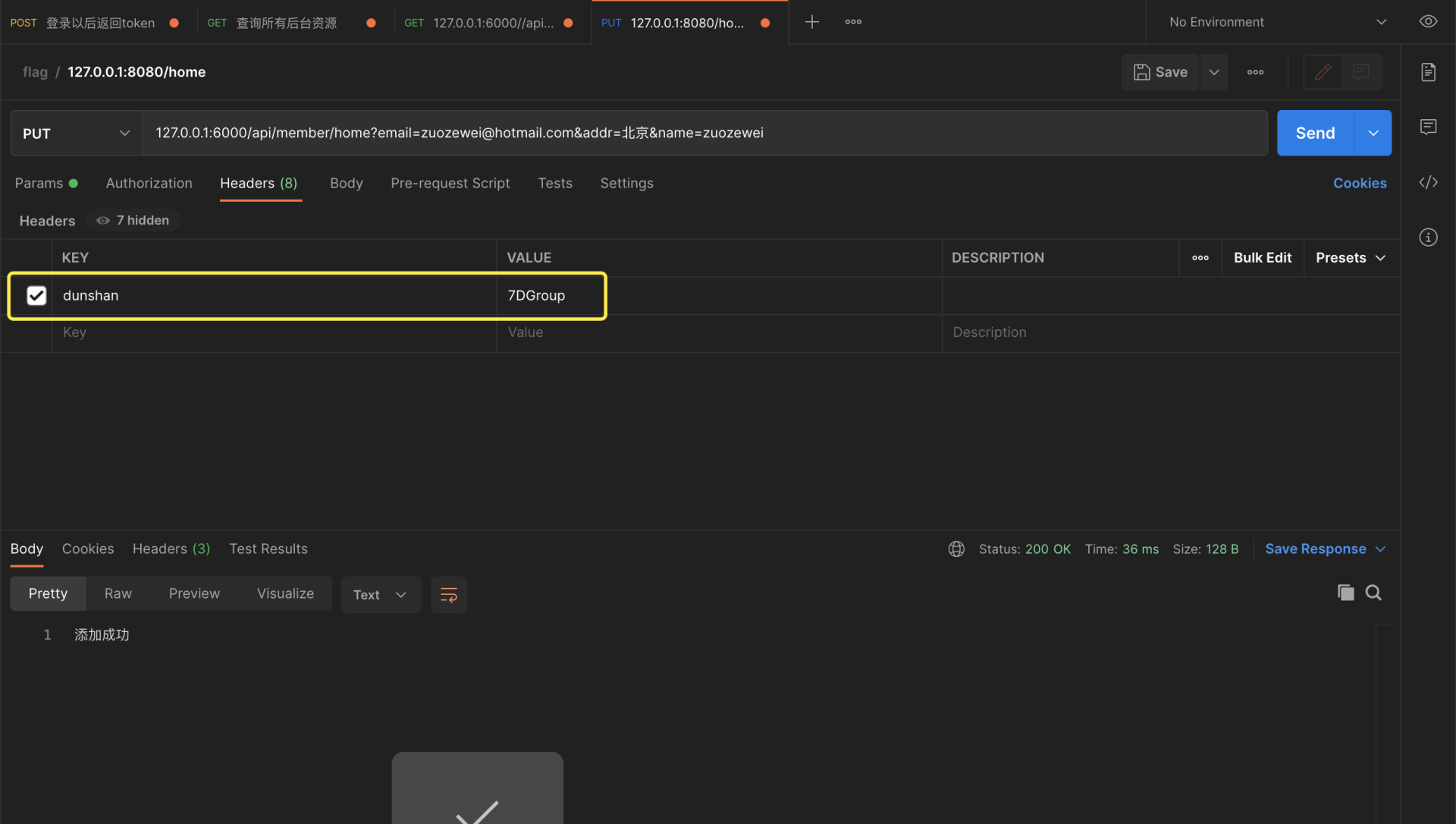Click the request URL input field
The width and height of the screenshot is (1456, 824).
pyautogui.click(x=705, y=133)
